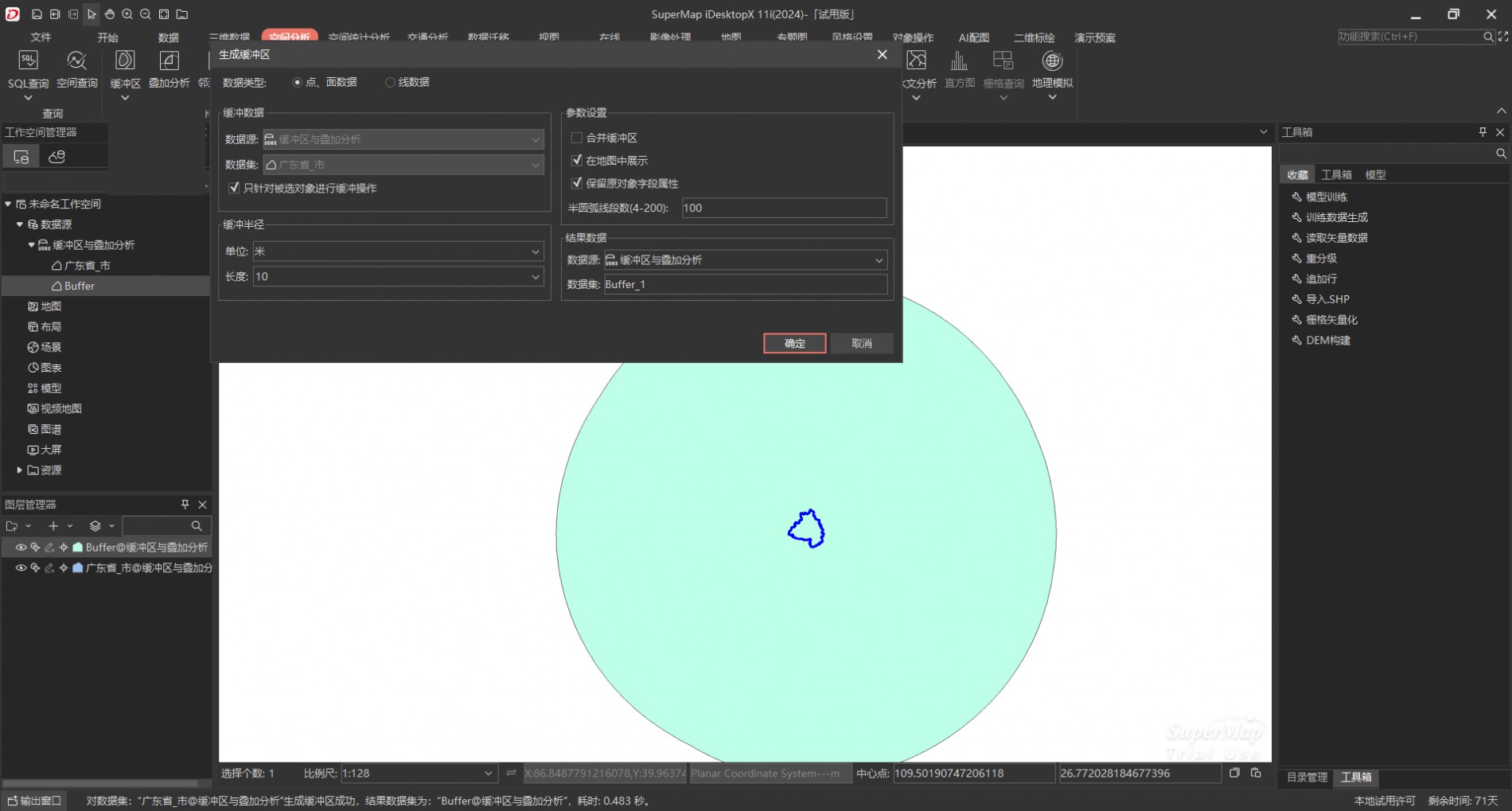Click search magnifier in 工具箱 panel
1512x811 pixels.
click(1501, 154)
